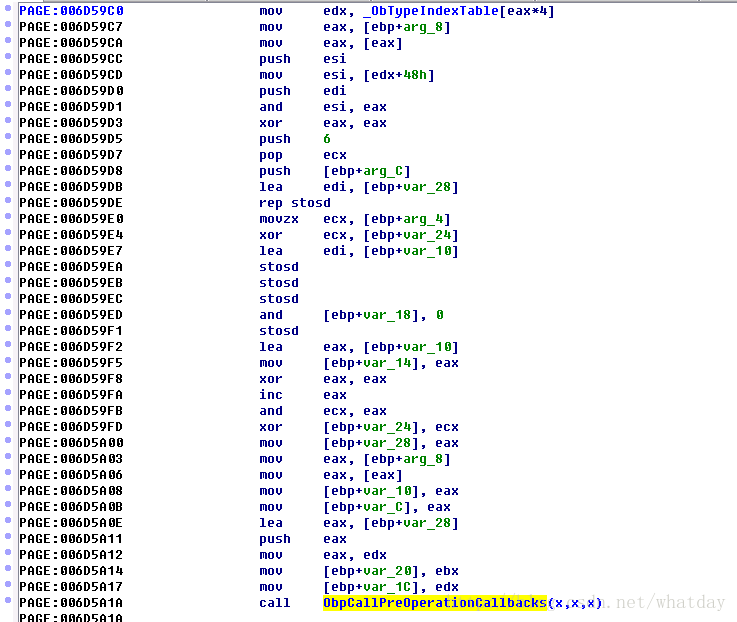Click 'movzx' mnemonic

(279, 219)
